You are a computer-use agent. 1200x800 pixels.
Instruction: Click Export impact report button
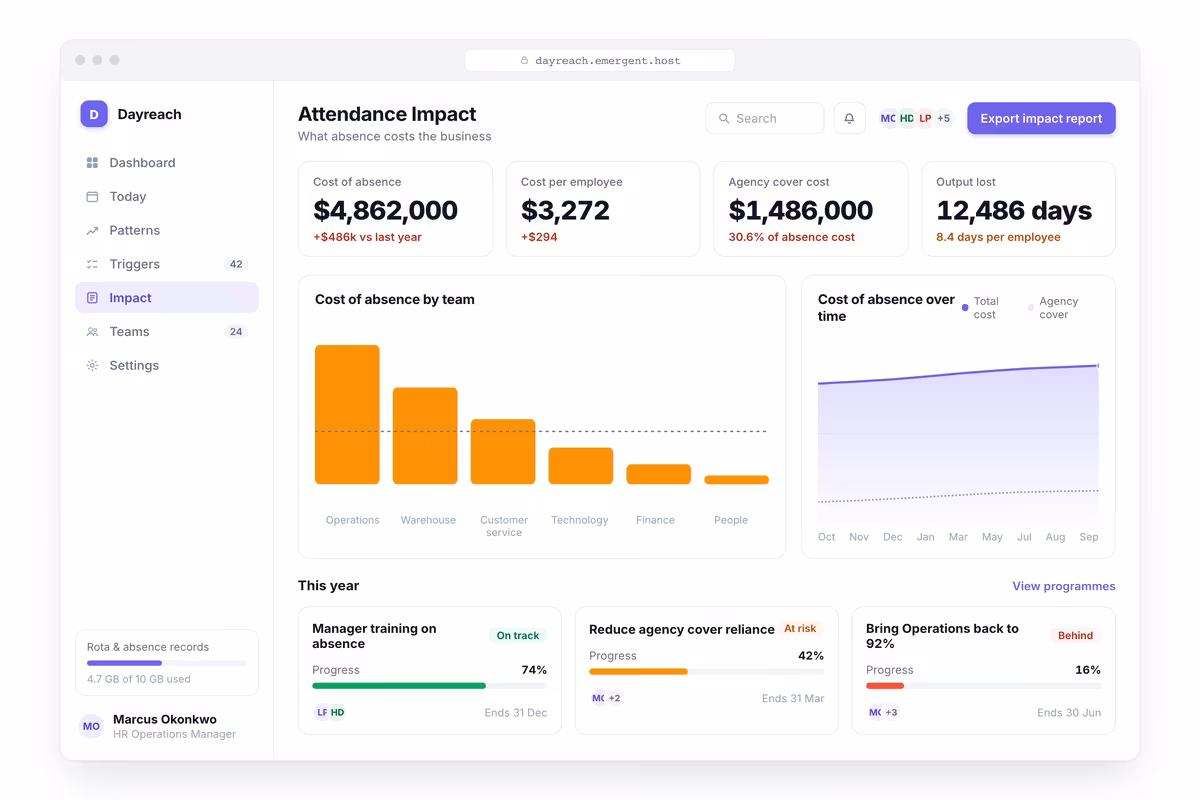[1041, 118]
